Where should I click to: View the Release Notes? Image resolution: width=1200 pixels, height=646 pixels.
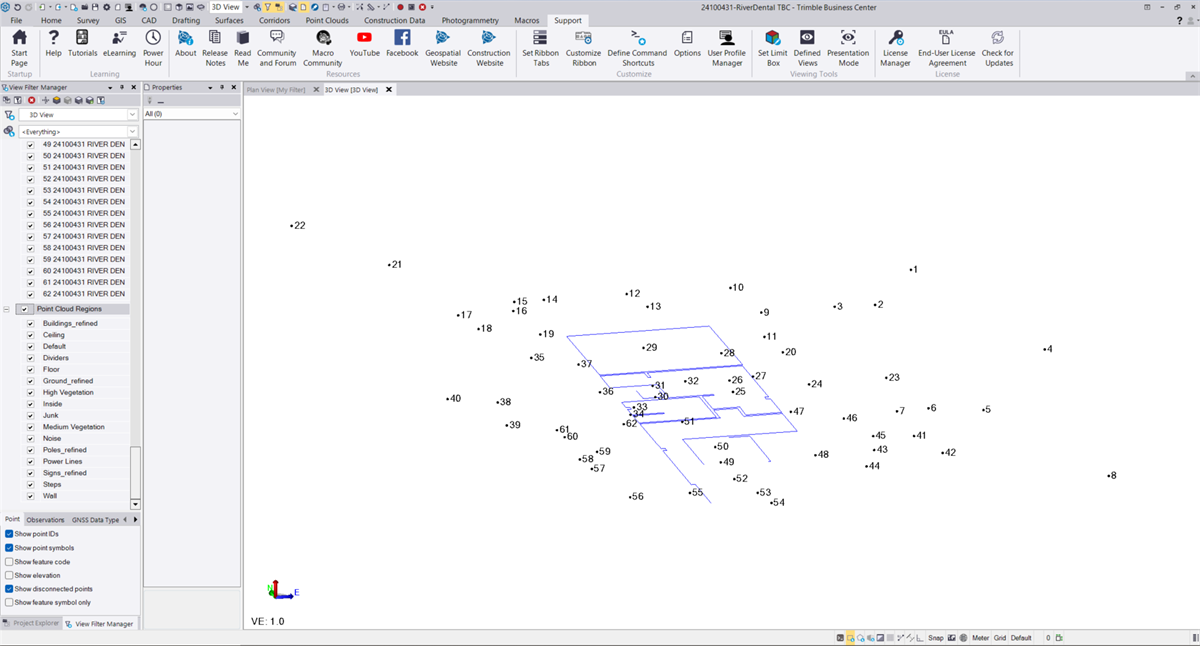point(215,48)
